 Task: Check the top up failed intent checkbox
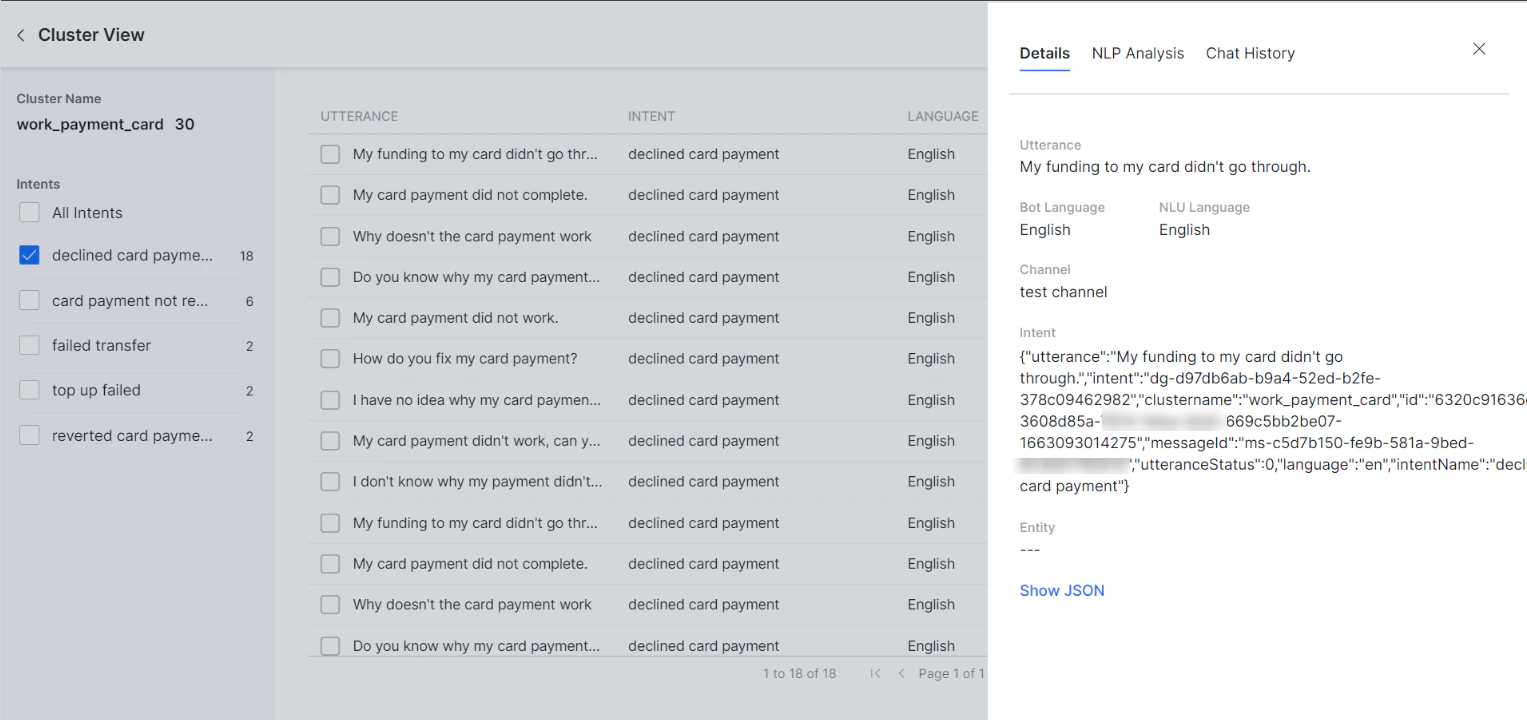point(29,390)
